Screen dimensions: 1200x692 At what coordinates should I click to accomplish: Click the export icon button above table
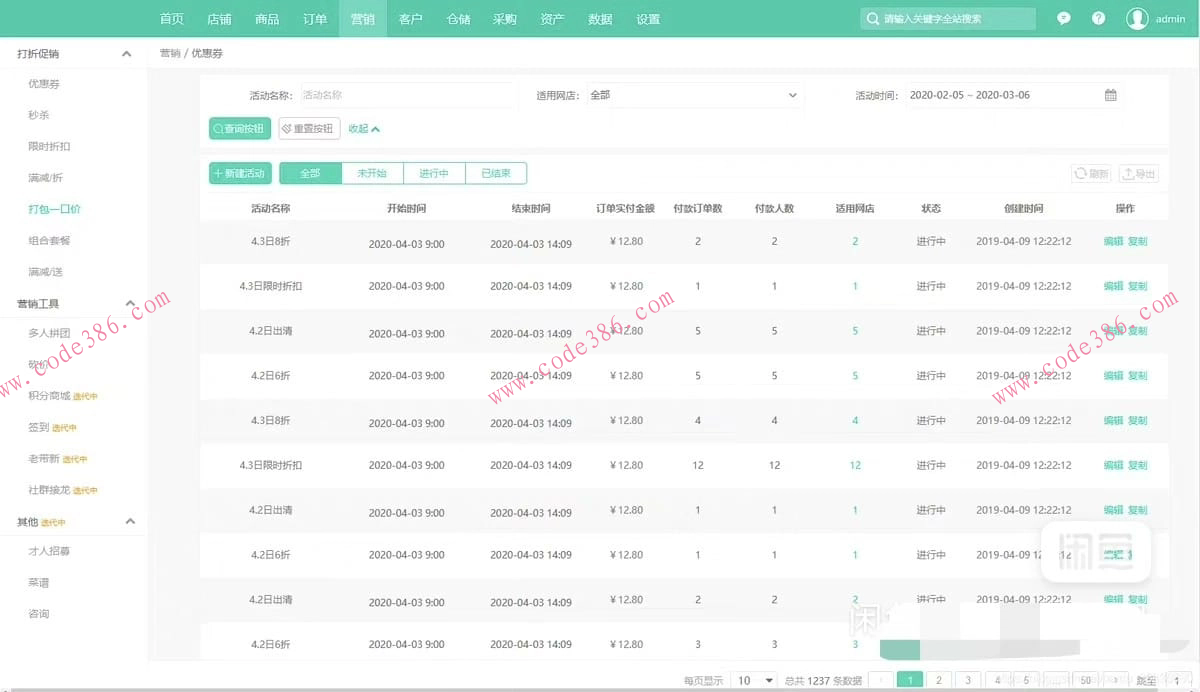1138,174
